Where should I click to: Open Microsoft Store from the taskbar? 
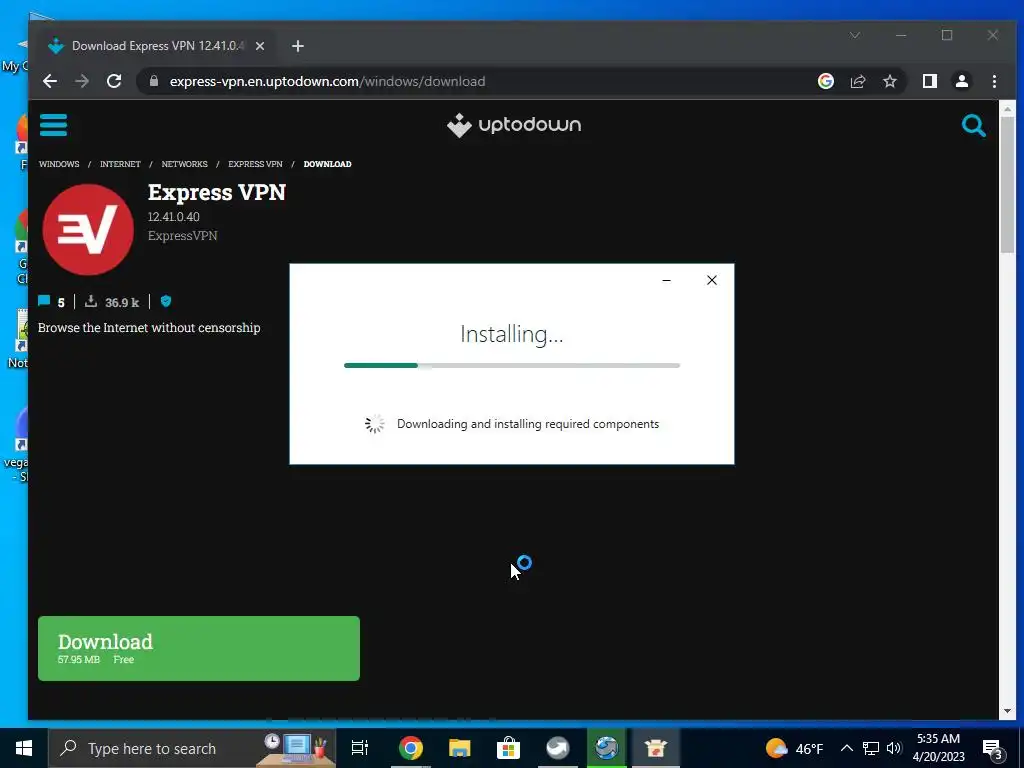pos(508,748)
